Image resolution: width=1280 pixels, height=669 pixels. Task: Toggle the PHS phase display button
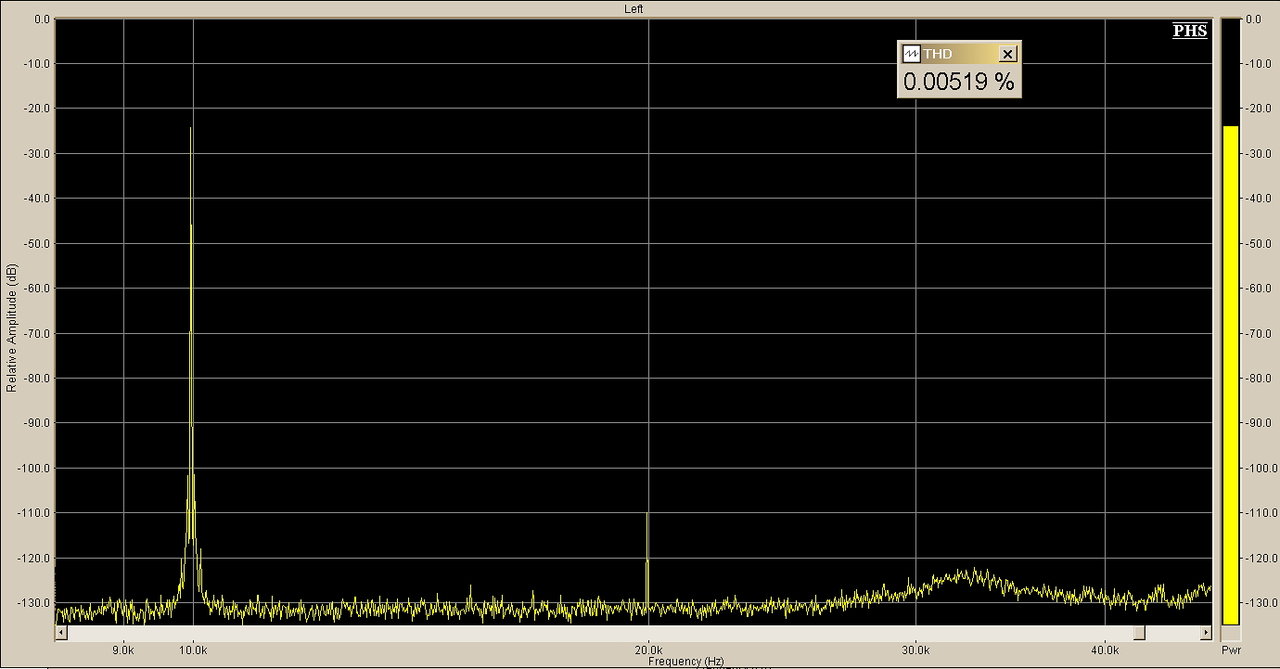point(1190,31)
